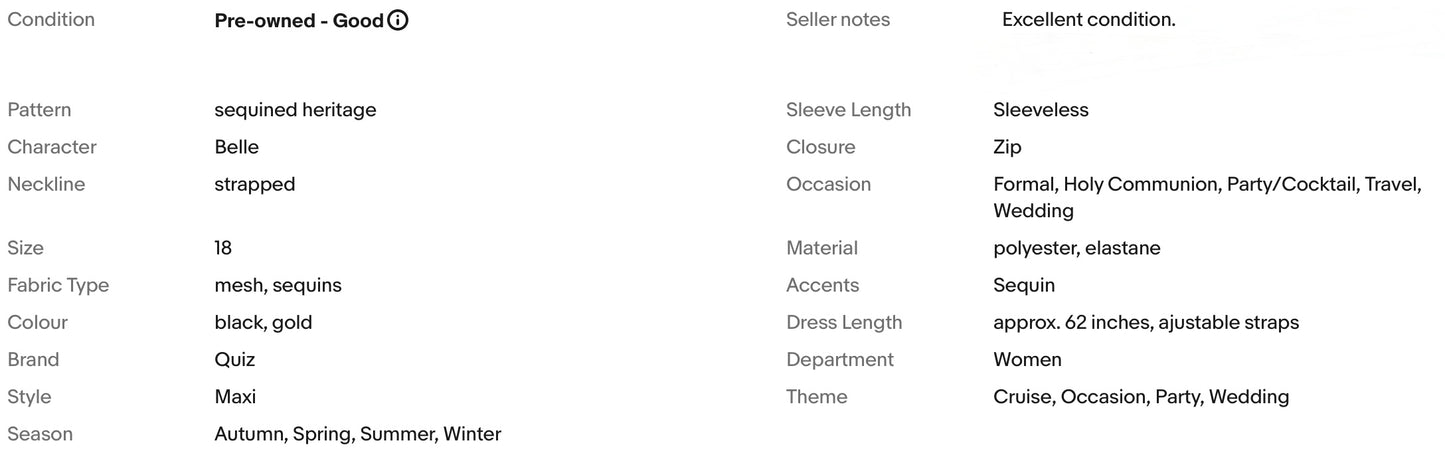1445x469 pixels.
Task: Open the condition info icon beside Pre-owned - Good
Action: (x=398, y=20)
